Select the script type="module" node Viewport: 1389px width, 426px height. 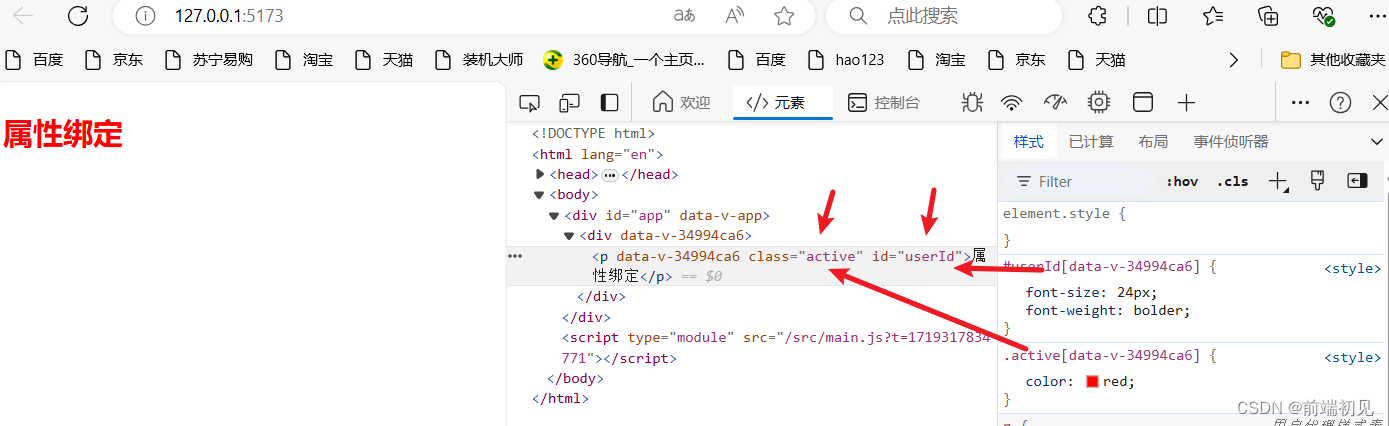coord(775,347)
